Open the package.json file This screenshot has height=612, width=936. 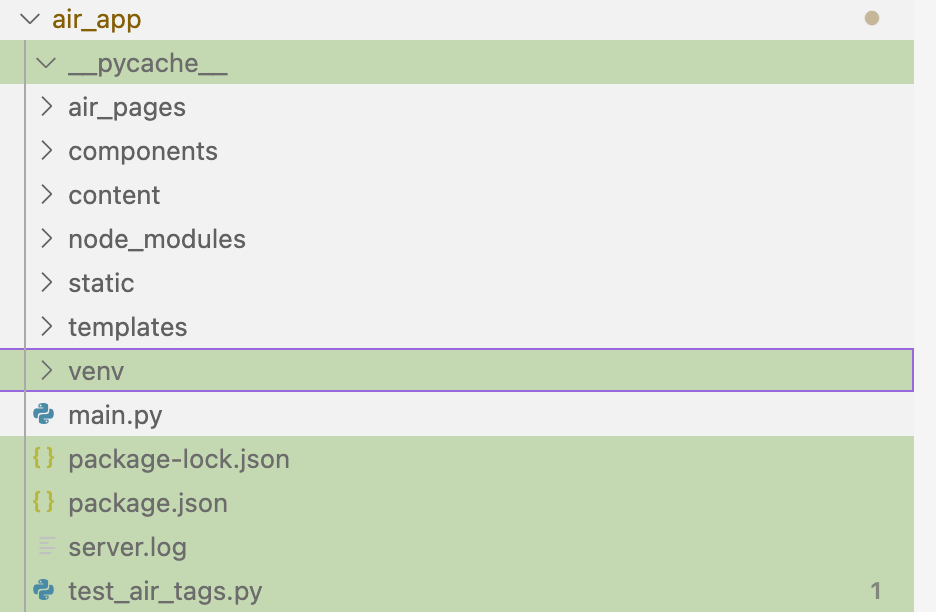(148, 503)
